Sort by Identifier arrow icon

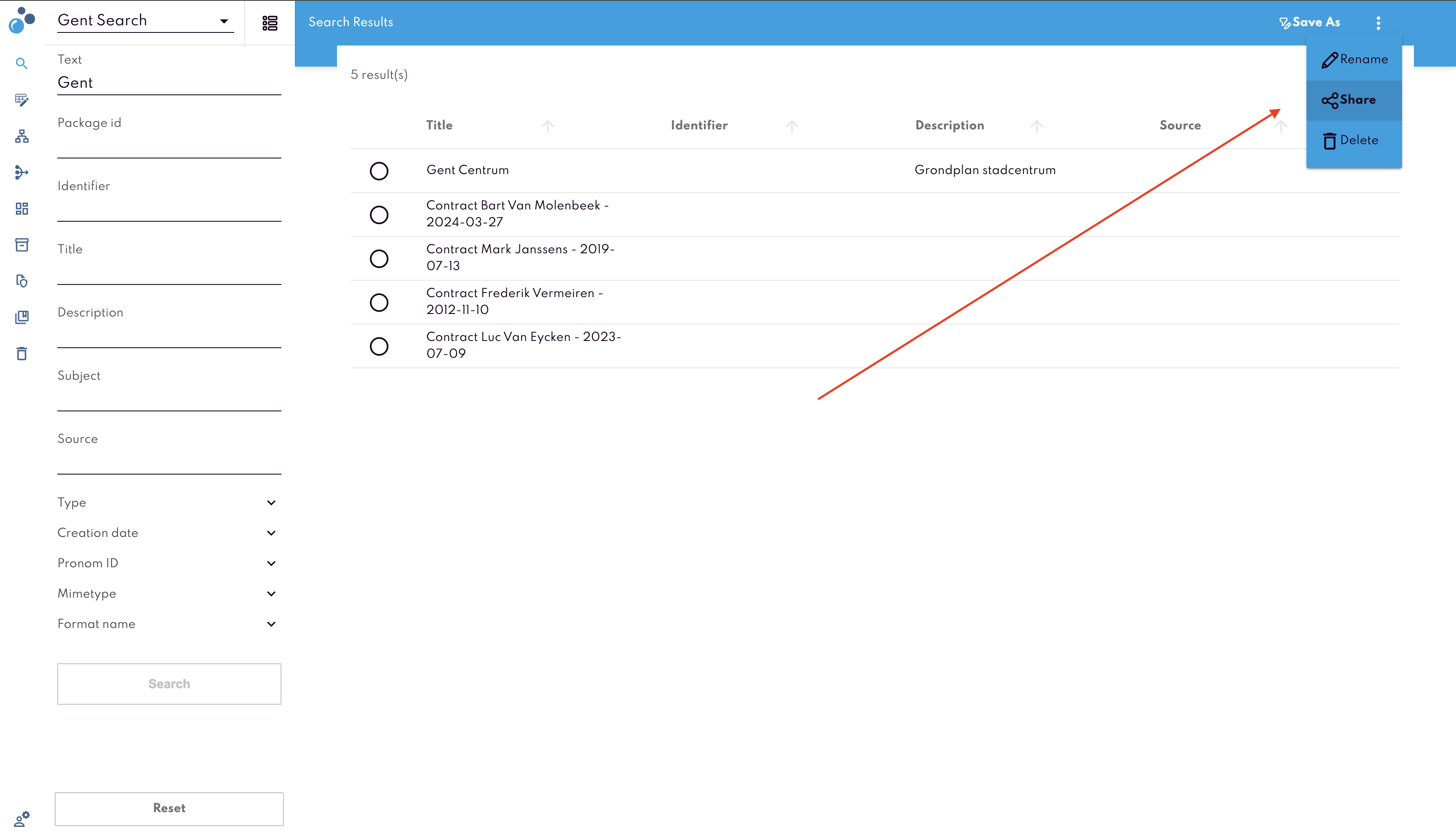pos(792,126)
